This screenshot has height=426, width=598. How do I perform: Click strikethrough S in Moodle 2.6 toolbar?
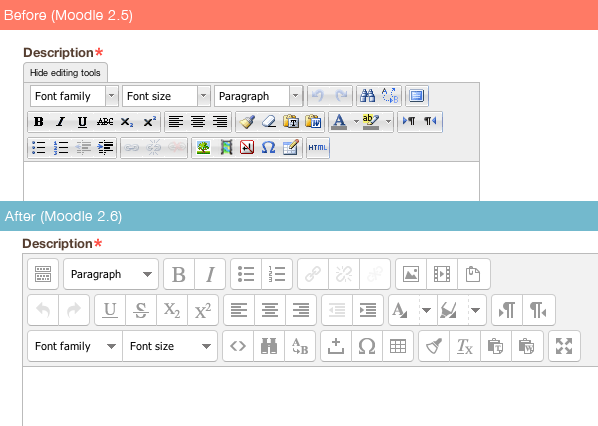pyautogui.click(x=141, y=310)
